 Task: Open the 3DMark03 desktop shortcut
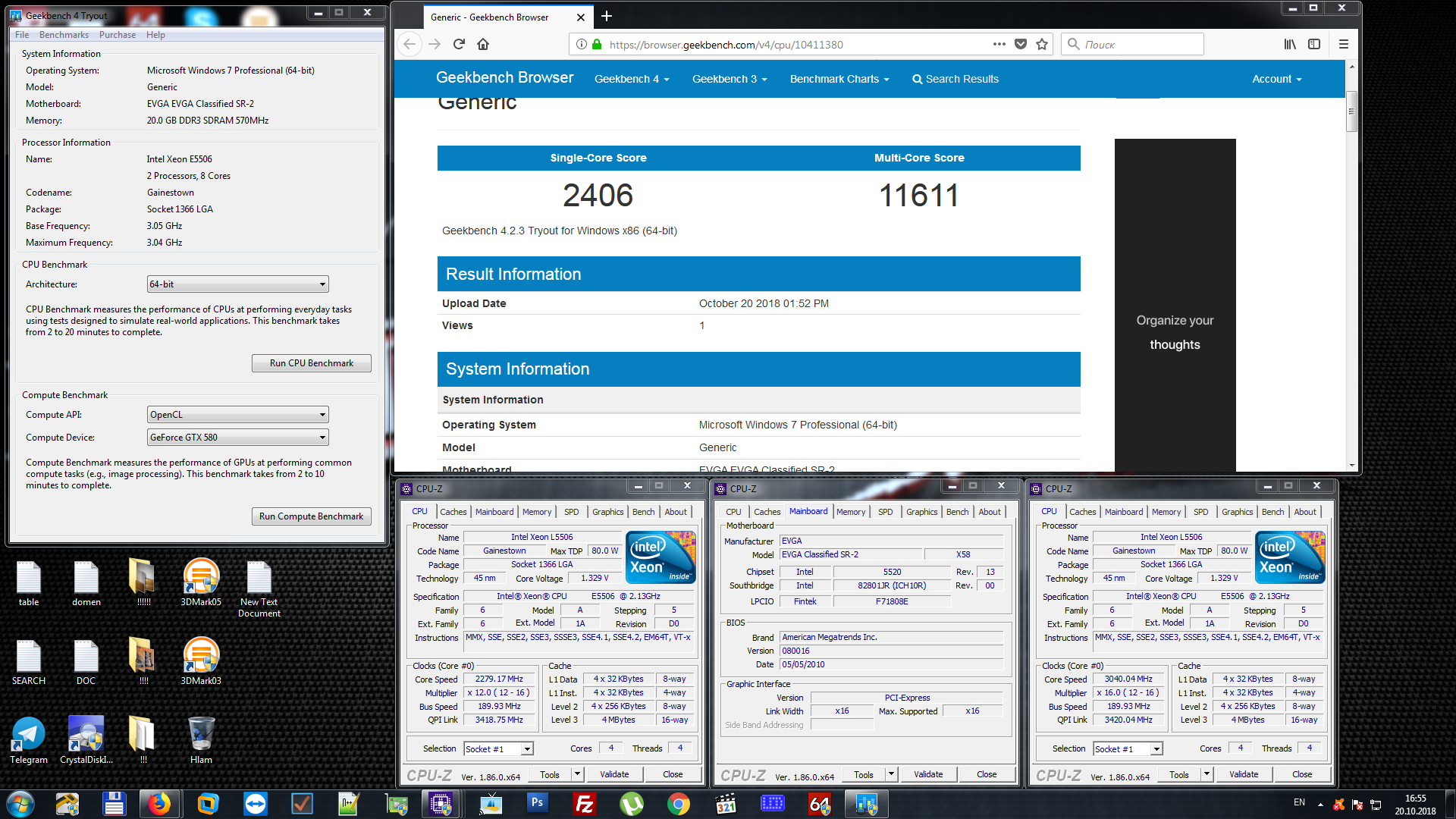pos(201,661)
